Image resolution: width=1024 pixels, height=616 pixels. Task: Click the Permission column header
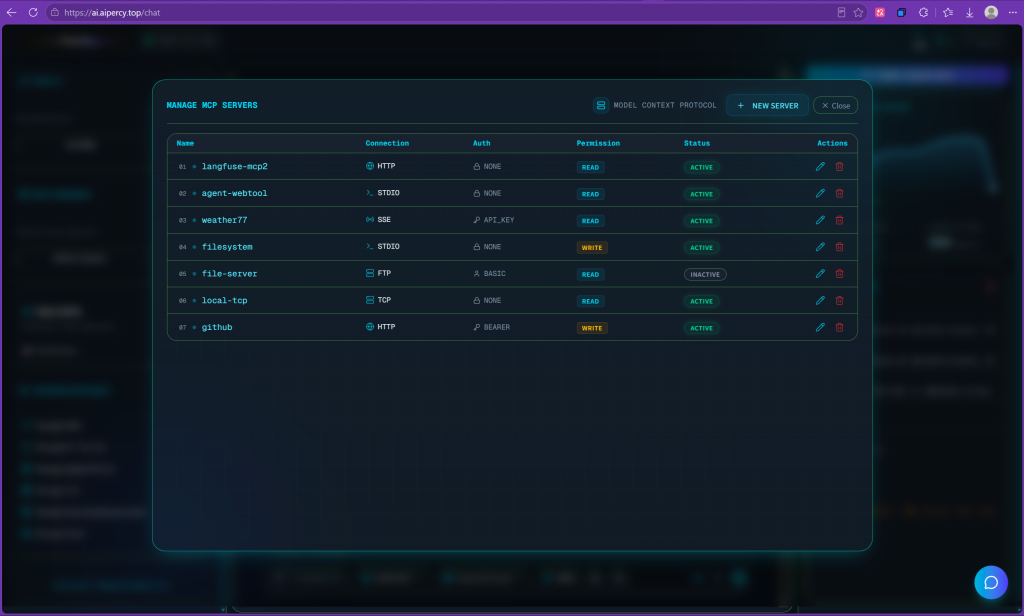tap(598, 143)
